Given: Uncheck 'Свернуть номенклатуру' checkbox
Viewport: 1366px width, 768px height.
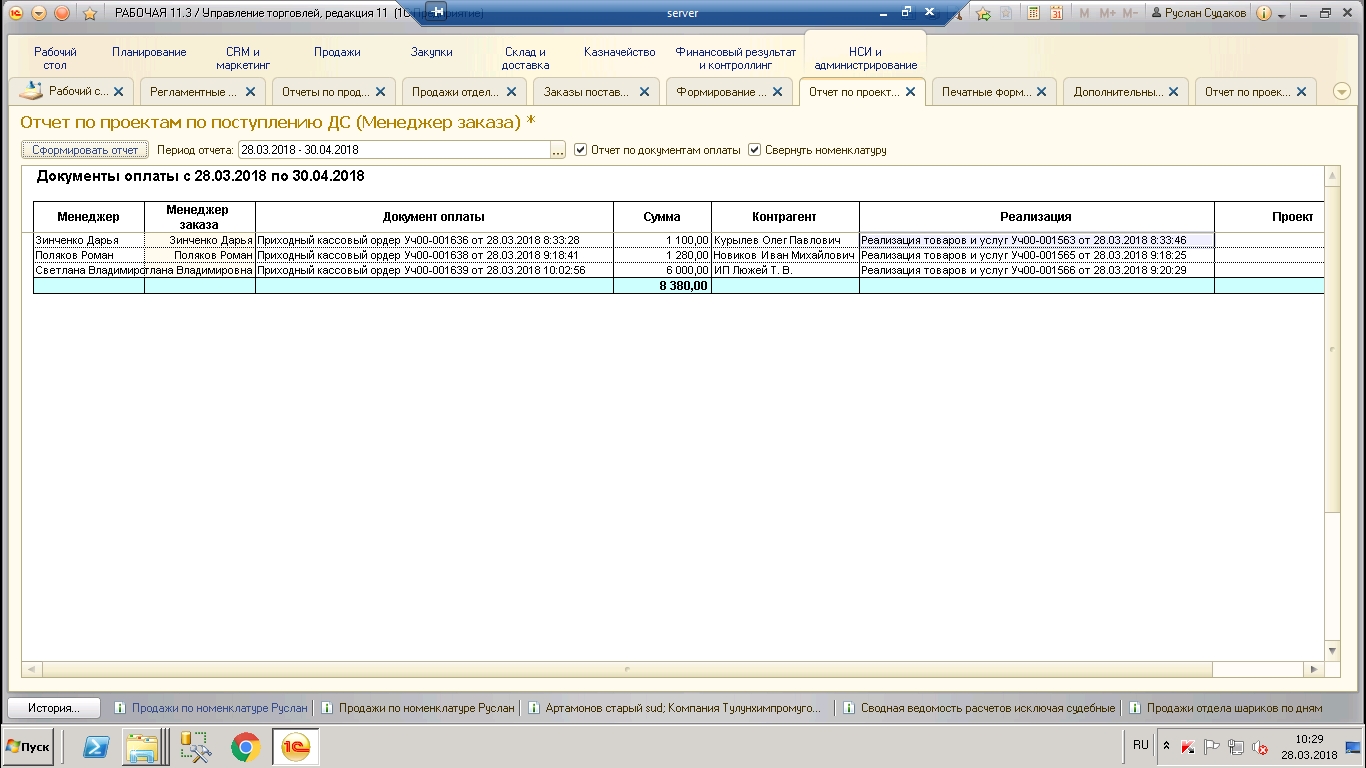Looking at the screenshot, I should [x=755, y=150].
